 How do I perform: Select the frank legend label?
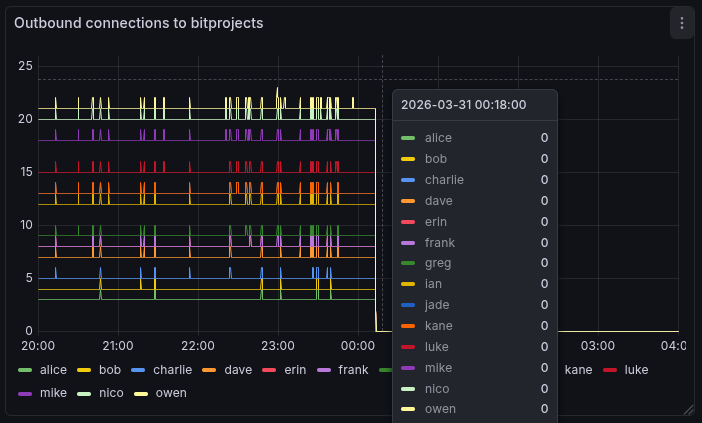[x=353, y=370]
